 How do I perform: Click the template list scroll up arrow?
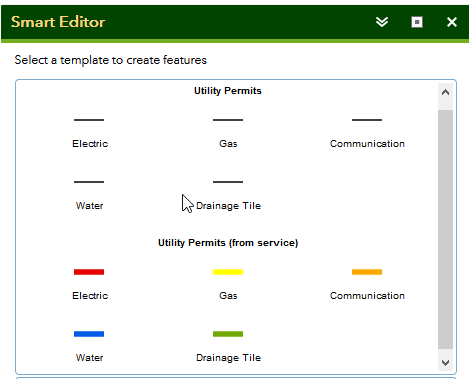445,92
